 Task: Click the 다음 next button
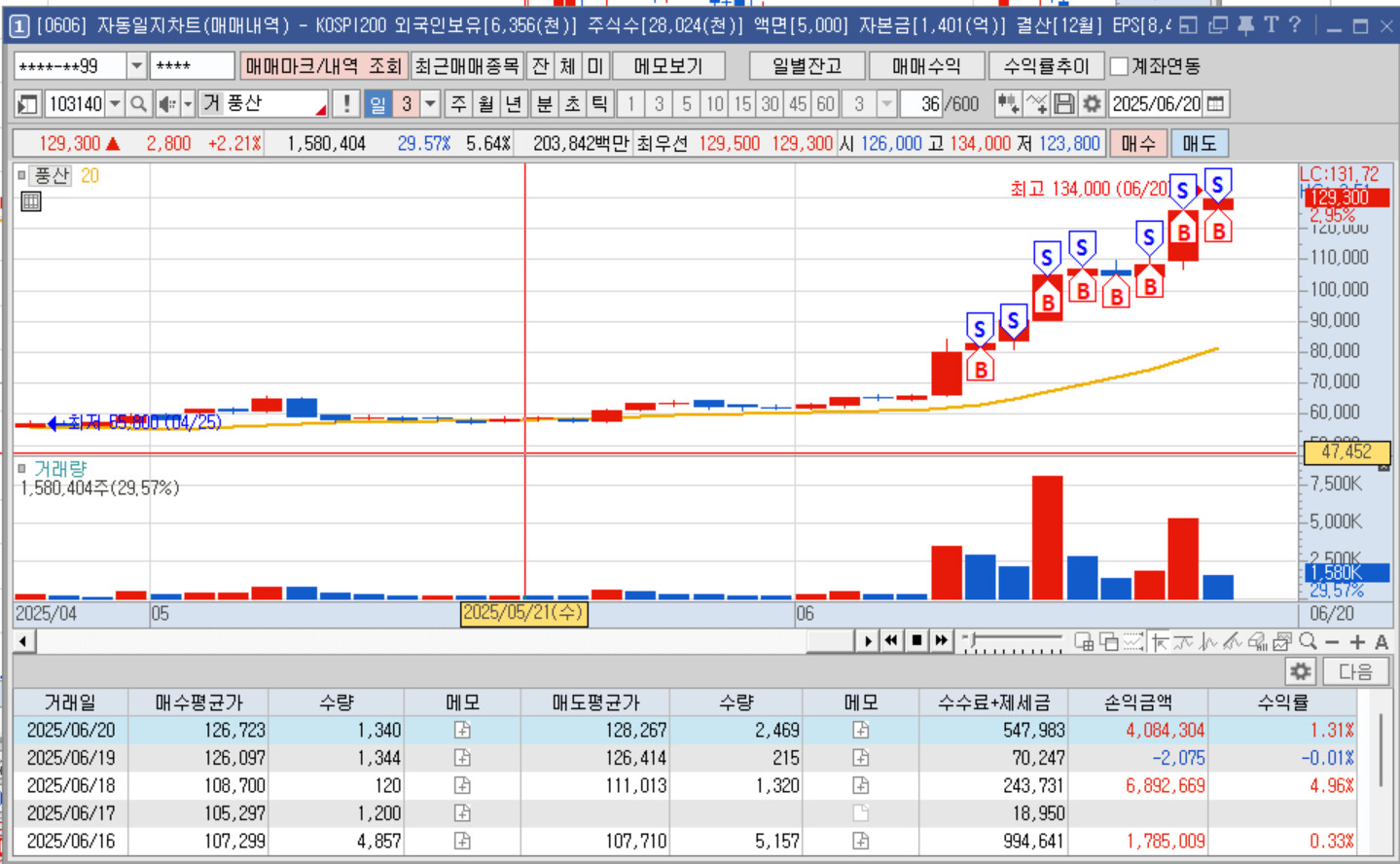1355,671
